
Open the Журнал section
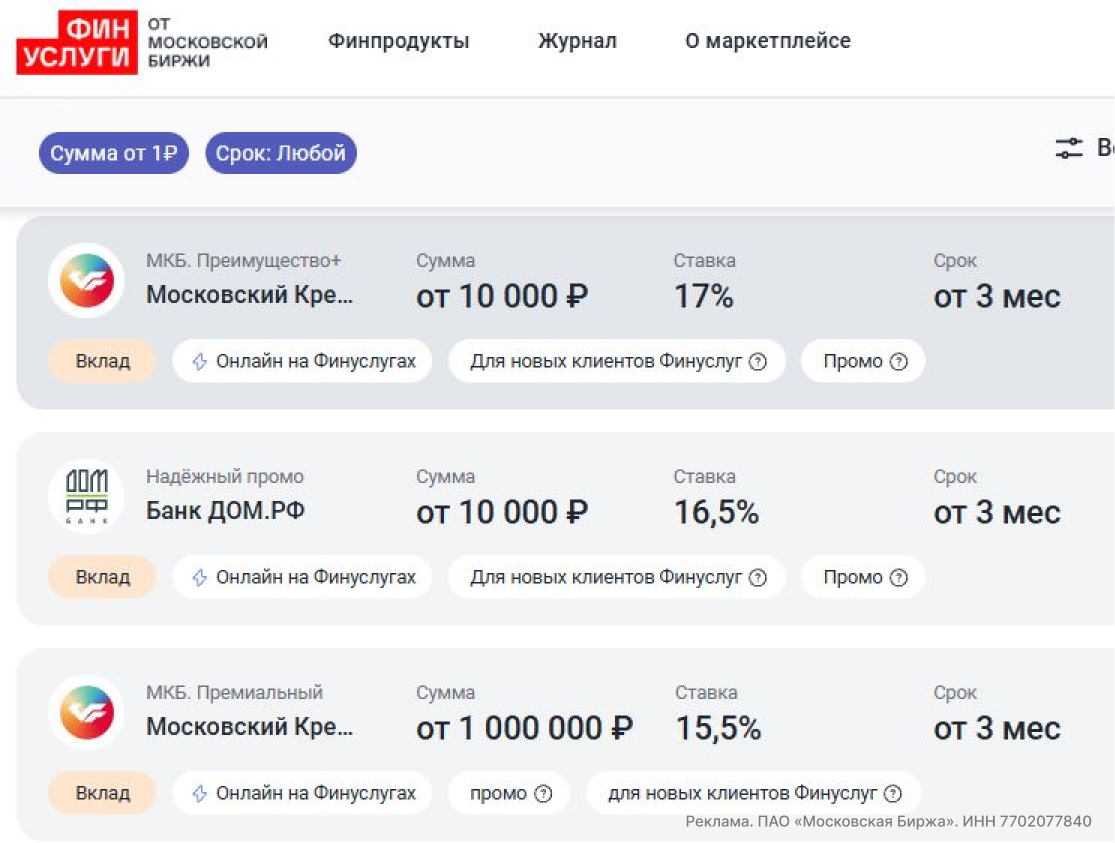tap(577, 41)
